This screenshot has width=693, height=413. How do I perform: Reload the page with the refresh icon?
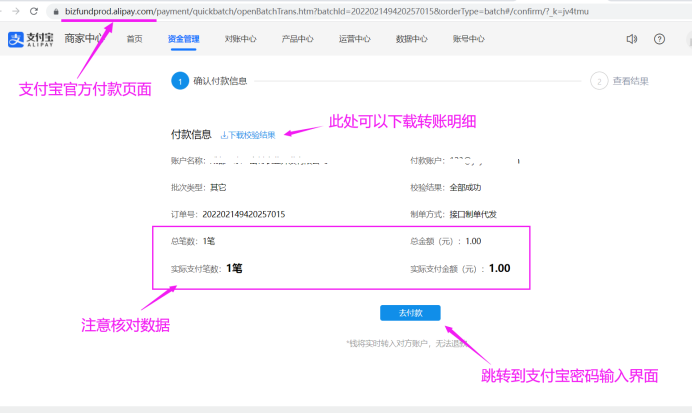(34, 10)
